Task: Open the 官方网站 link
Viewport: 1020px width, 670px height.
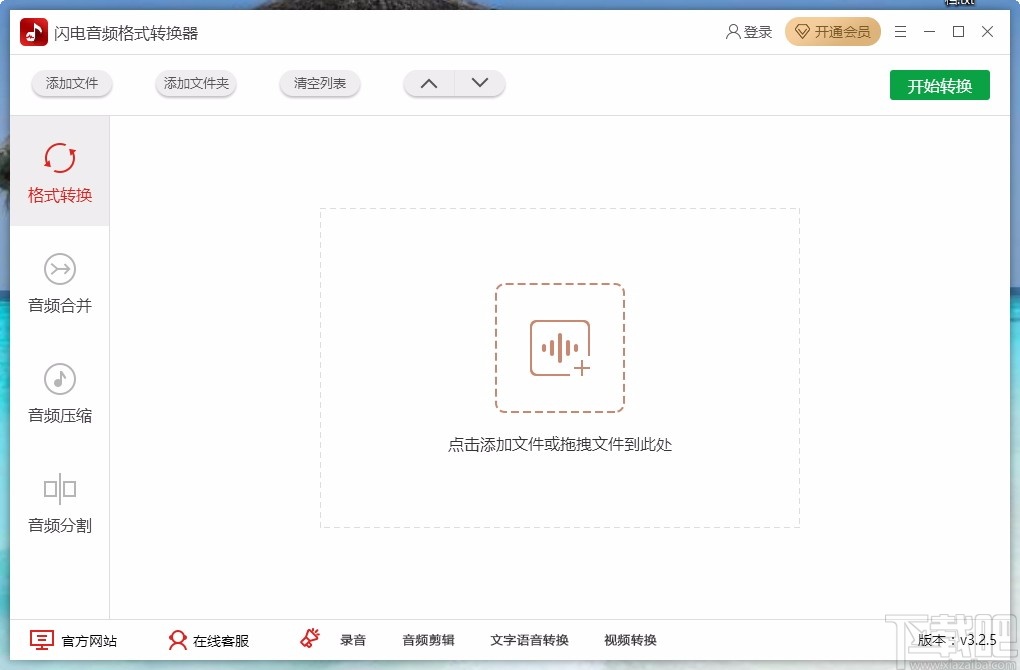Action: coord(89,641)
